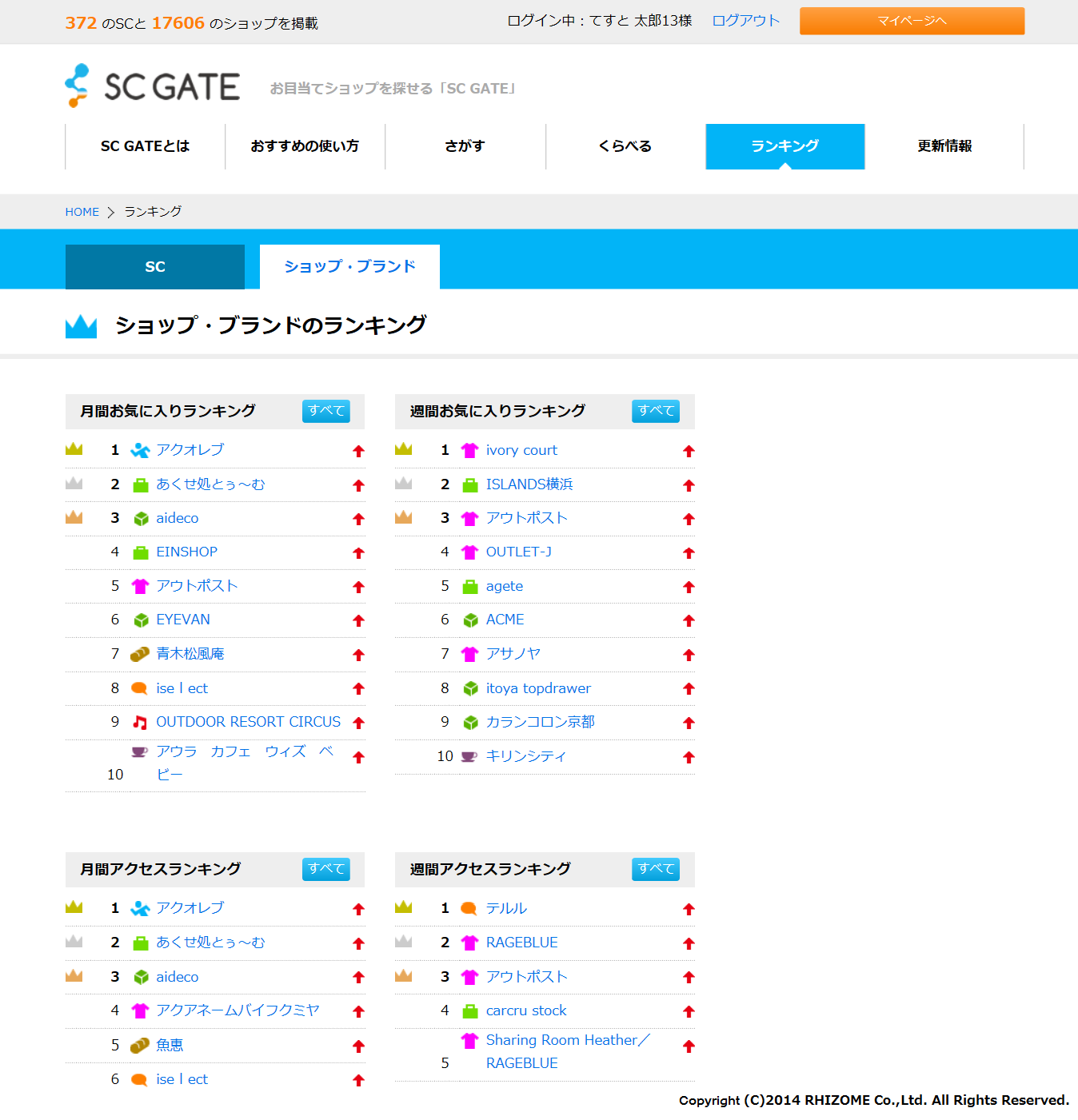The width and height of the screenshot is (1078, 1120).
Task: Open the carcru stock link
Action: pos(526,1010)
